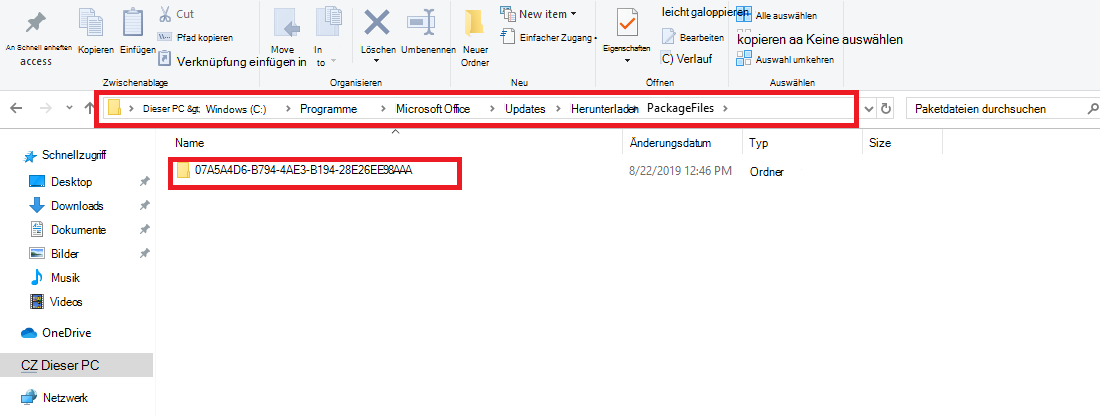Sort by Änderungsdatum column header
1100x416 pixels.
click(x=671, y=142)
